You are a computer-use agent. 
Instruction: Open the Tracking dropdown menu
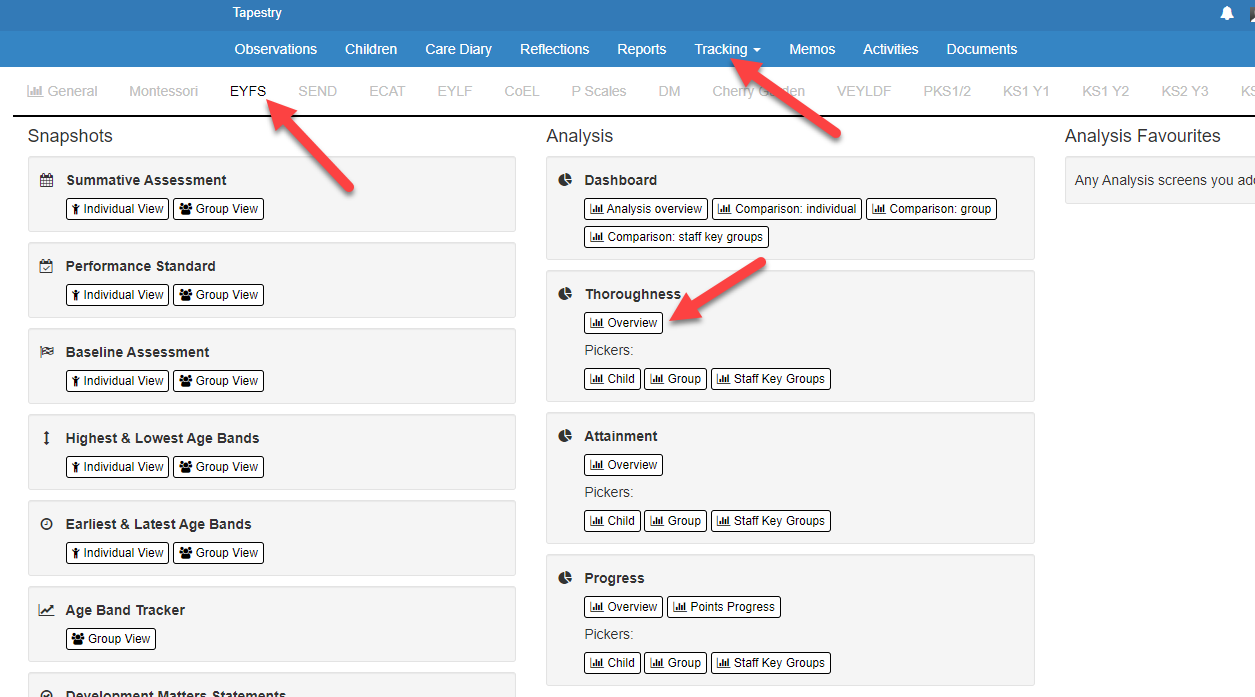point(727,49)
